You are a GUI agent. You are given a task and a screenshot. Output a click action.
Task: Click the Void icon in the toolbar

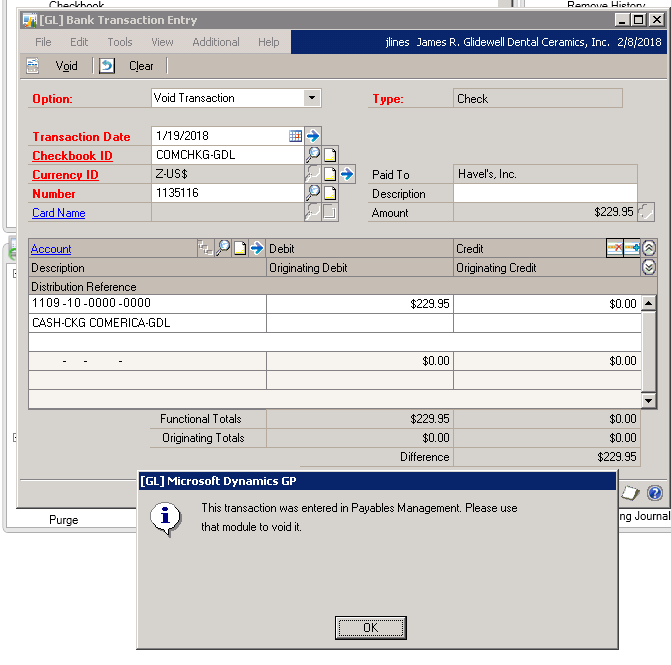point(33,66)
